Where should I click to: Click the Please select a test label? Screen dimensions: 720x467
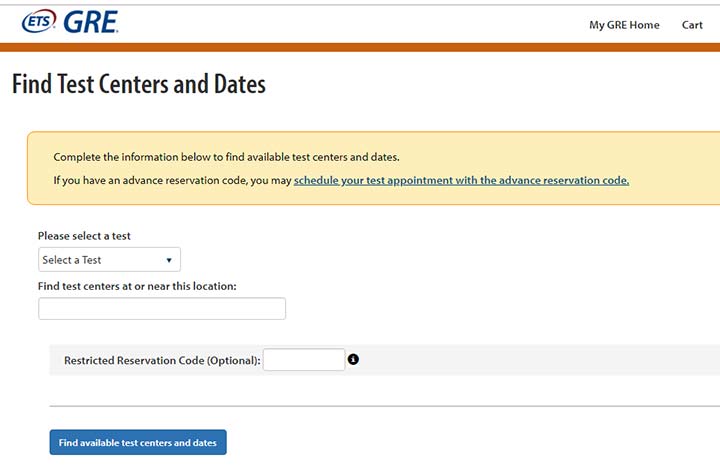point(84,236)
